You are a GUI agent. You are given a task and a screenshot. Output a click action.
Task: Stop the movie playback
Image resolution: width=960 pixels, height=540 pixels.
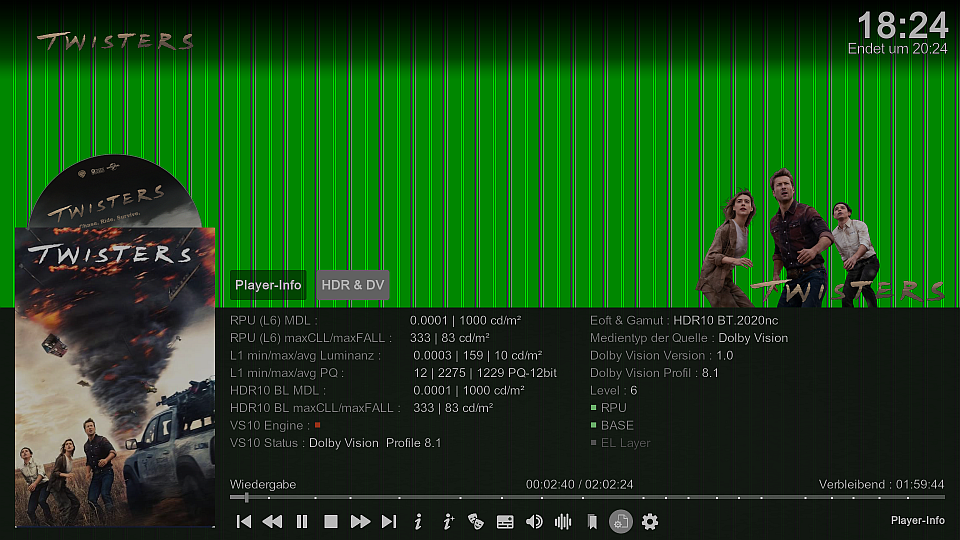coord(331,522)
